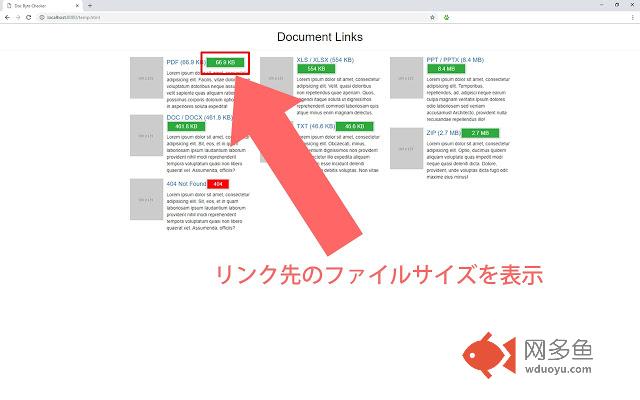
Task: Click the thumbnail beside the PDF link
Action: pyautogui.click(x=146, y=77)
